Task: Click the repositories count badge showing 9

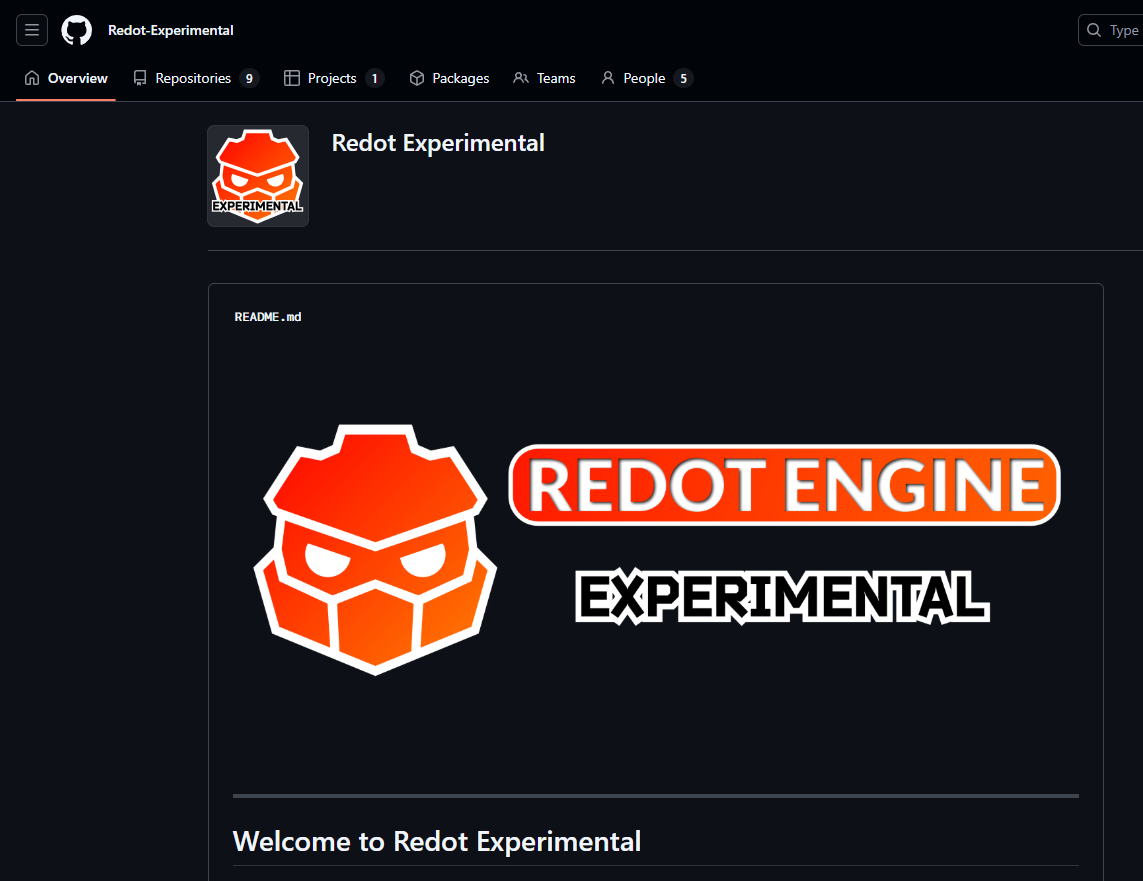Action: click(x=250, y=77)
